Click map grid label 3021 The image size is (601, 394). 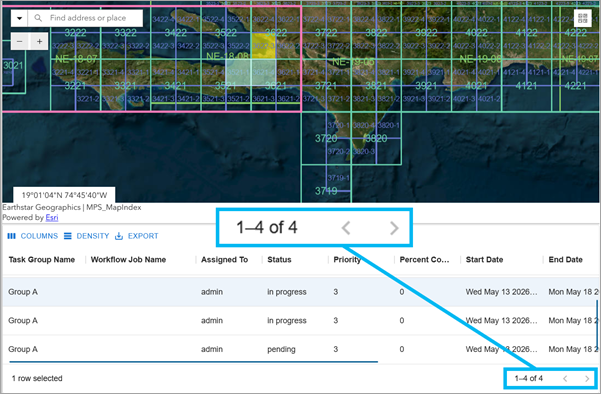click(x=13, y=66)
